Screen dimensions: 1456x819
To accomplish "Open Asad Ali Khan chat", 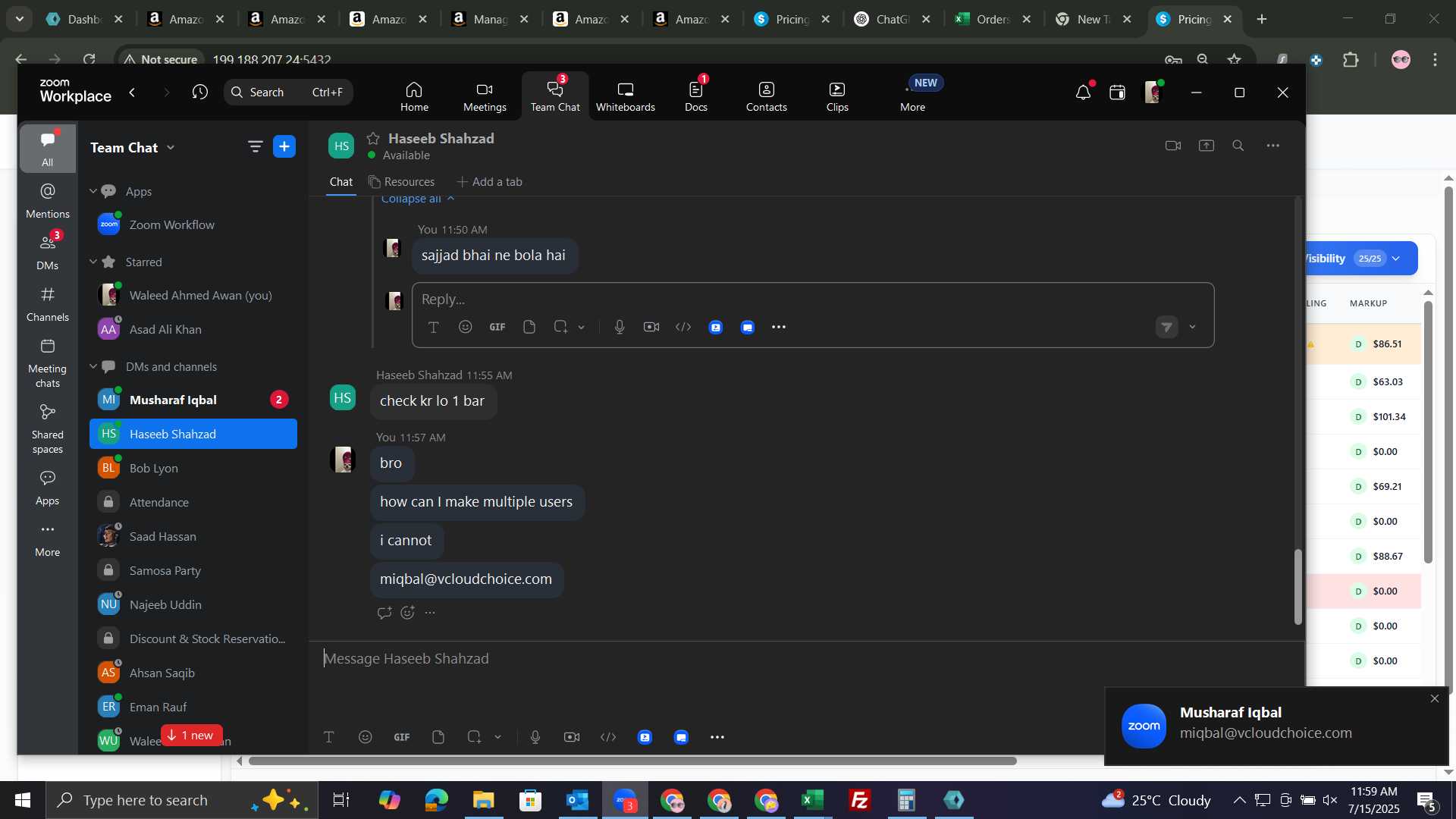I will coord(193,329).
